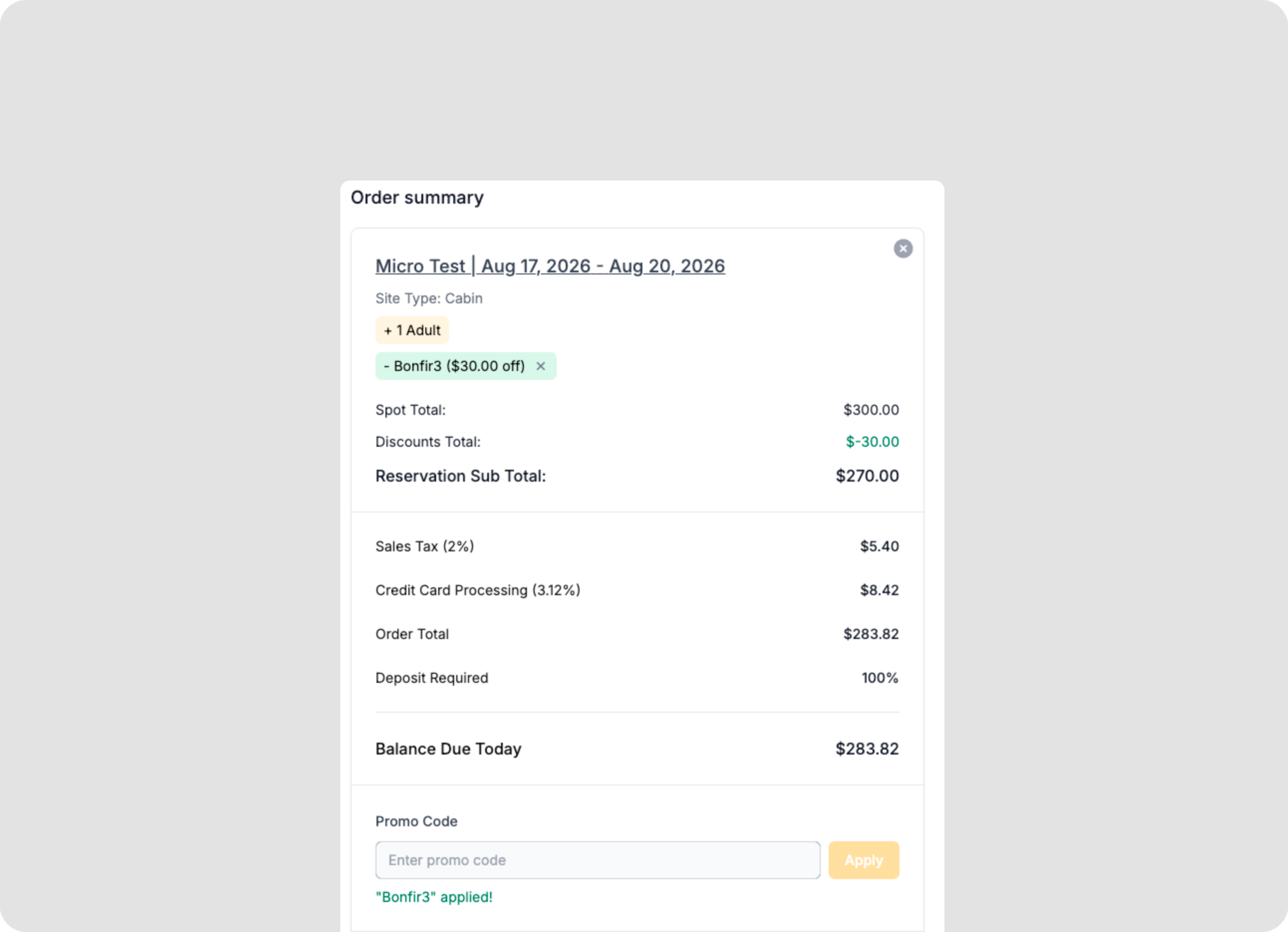Select the + 1 Adult tag
The image size is (1288, 932).
(412, 330)
